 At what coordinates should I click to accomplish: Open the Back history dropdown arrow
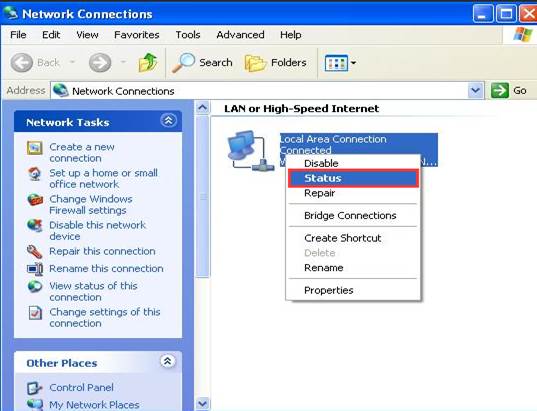click(72, 62)
